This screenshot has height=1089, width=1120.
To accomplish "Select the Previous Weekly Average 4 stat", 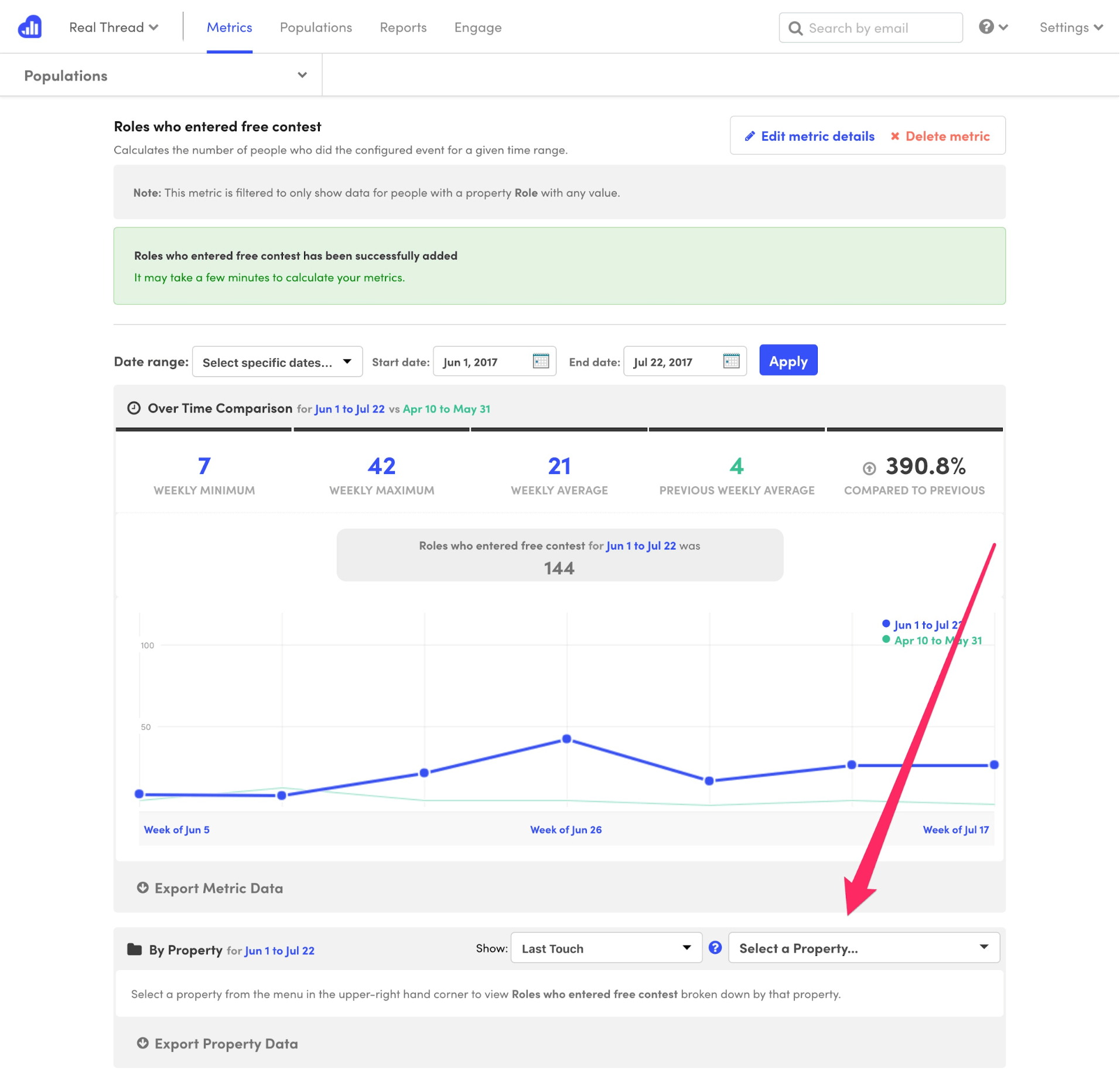I will [737, 474].
